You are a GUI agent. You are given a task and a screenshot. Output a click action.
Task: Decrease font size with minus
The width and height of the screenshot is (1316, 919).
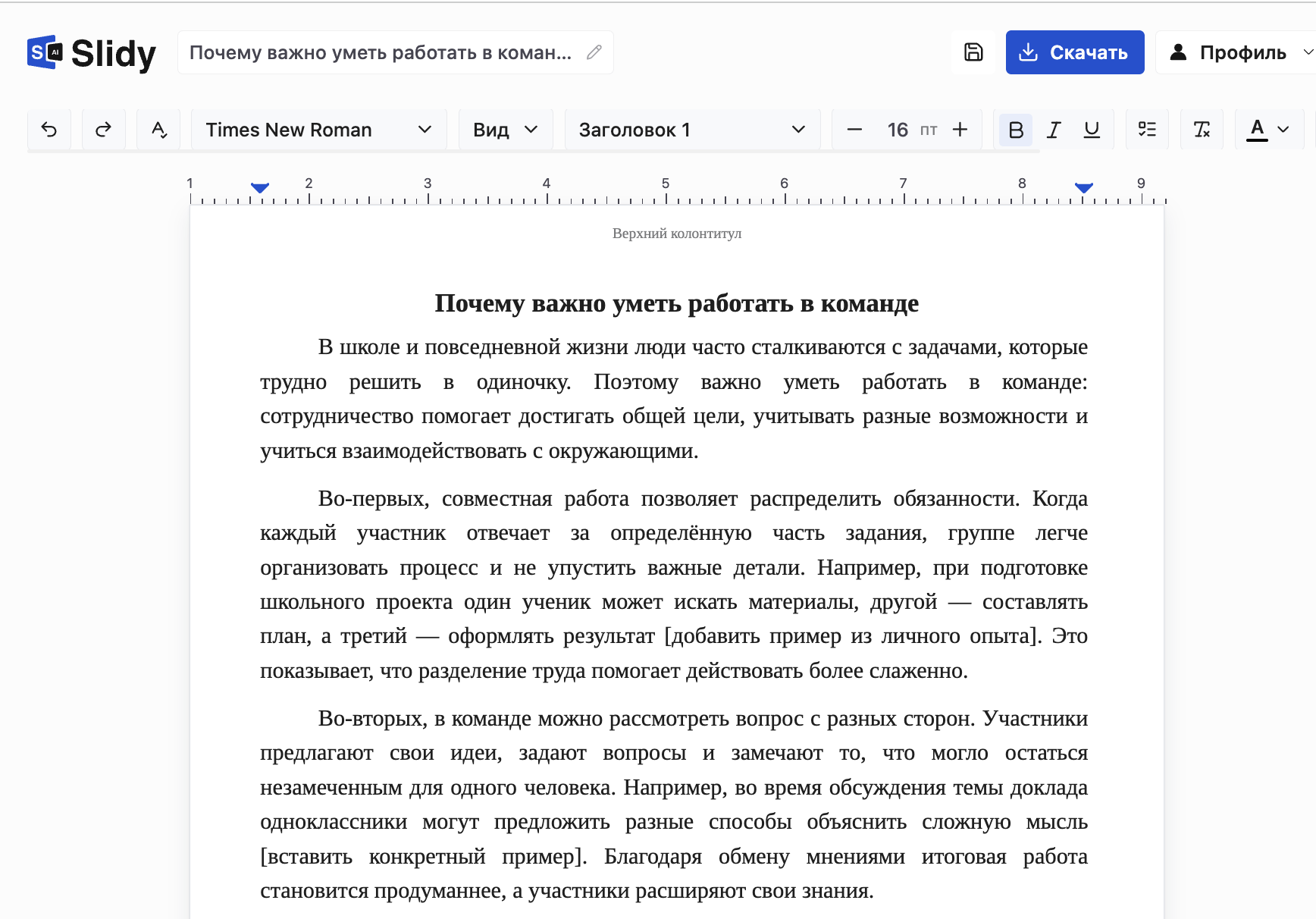(854, 130)
